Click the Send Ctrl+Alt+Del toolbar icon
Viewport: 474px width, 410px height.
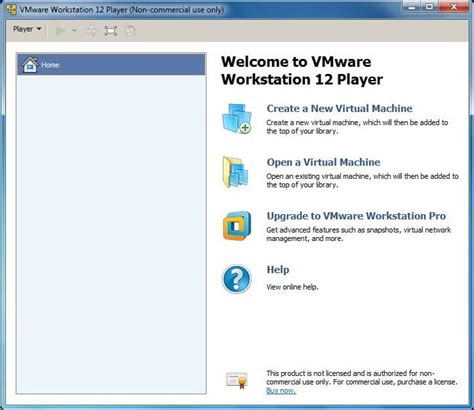(91, 31)
